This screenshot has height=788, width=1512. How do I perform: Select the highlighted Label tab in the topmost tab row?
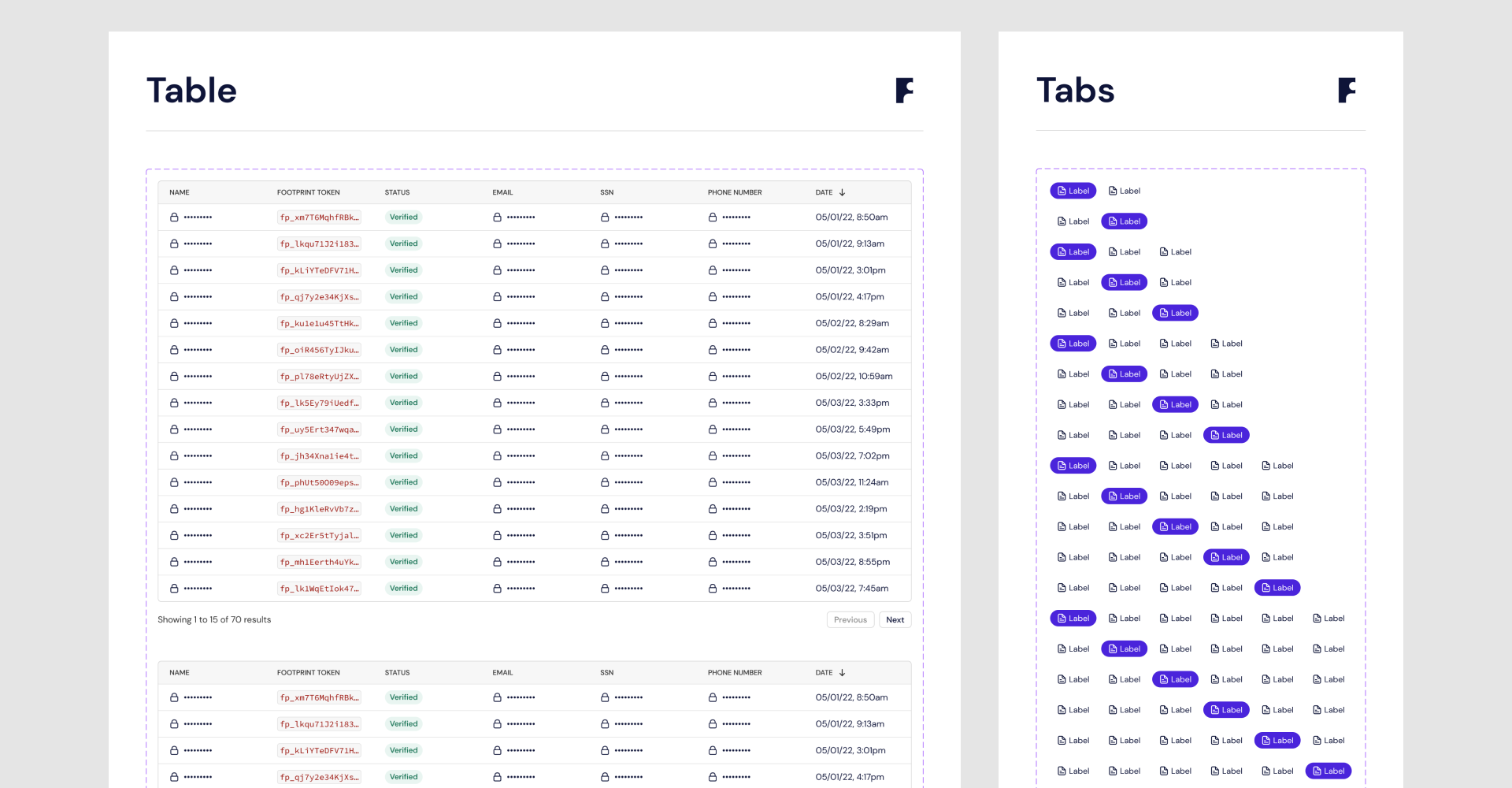click(1073, 191)
